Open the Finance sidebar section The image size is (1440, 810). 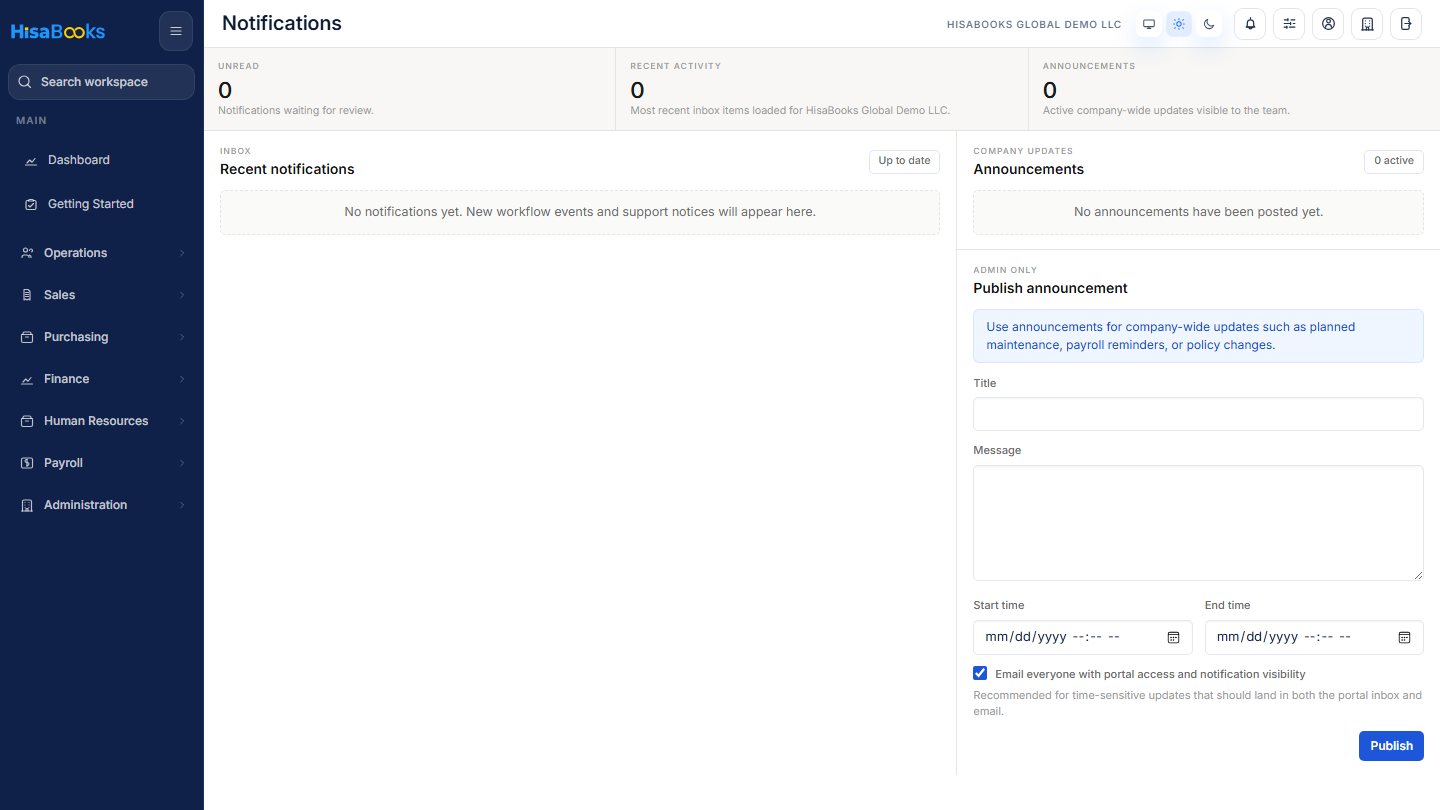coord(102,379)
